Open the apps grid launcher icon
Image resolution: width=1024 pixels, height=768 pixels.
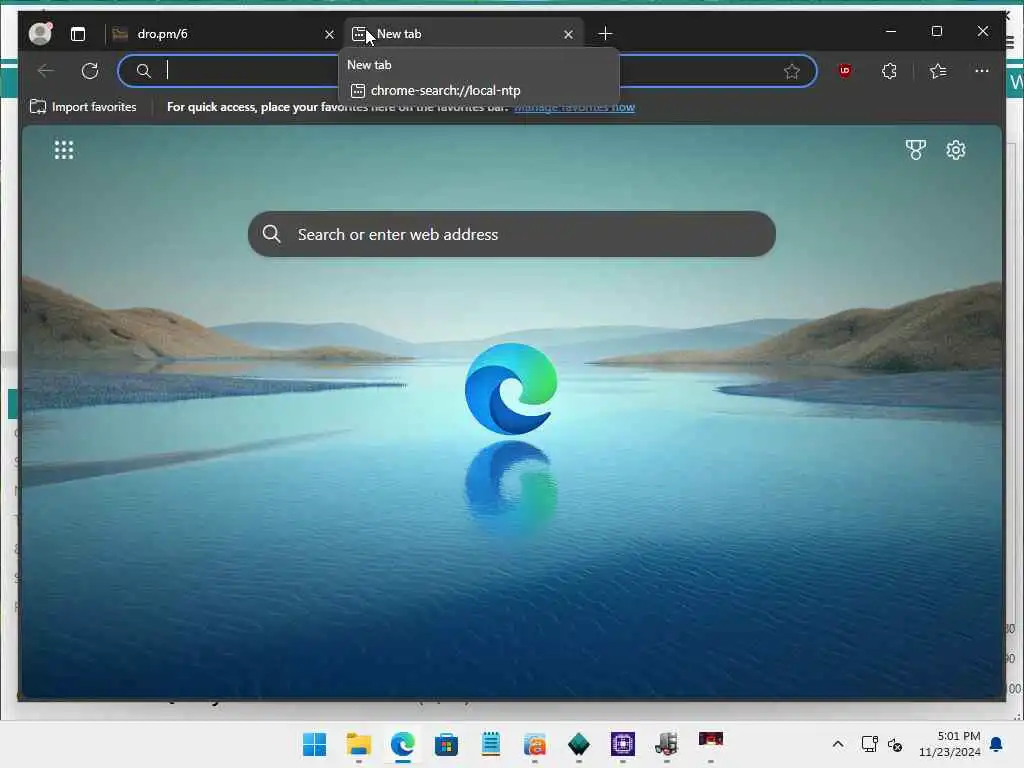64,150
